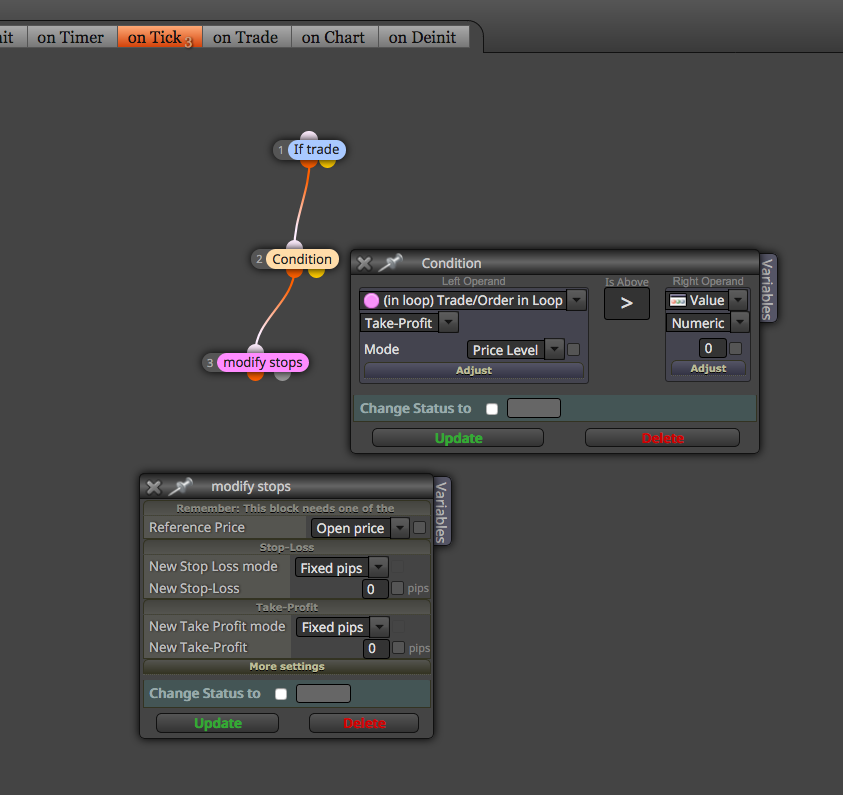Enable Change Status to checkbox in Condition panel
The height and width of the screenshot is (795, 843).
pyautogui.click(x=491, y=409)
